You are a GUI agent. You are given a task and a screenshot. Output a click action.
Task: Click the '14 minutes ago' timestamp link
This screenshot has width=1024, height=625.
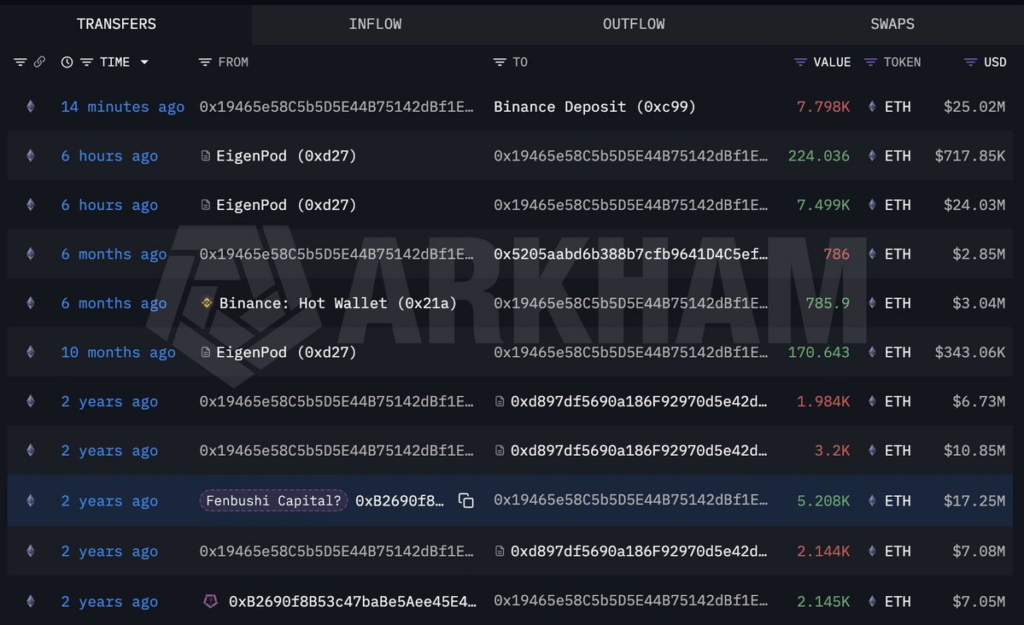tap(122, 107)
